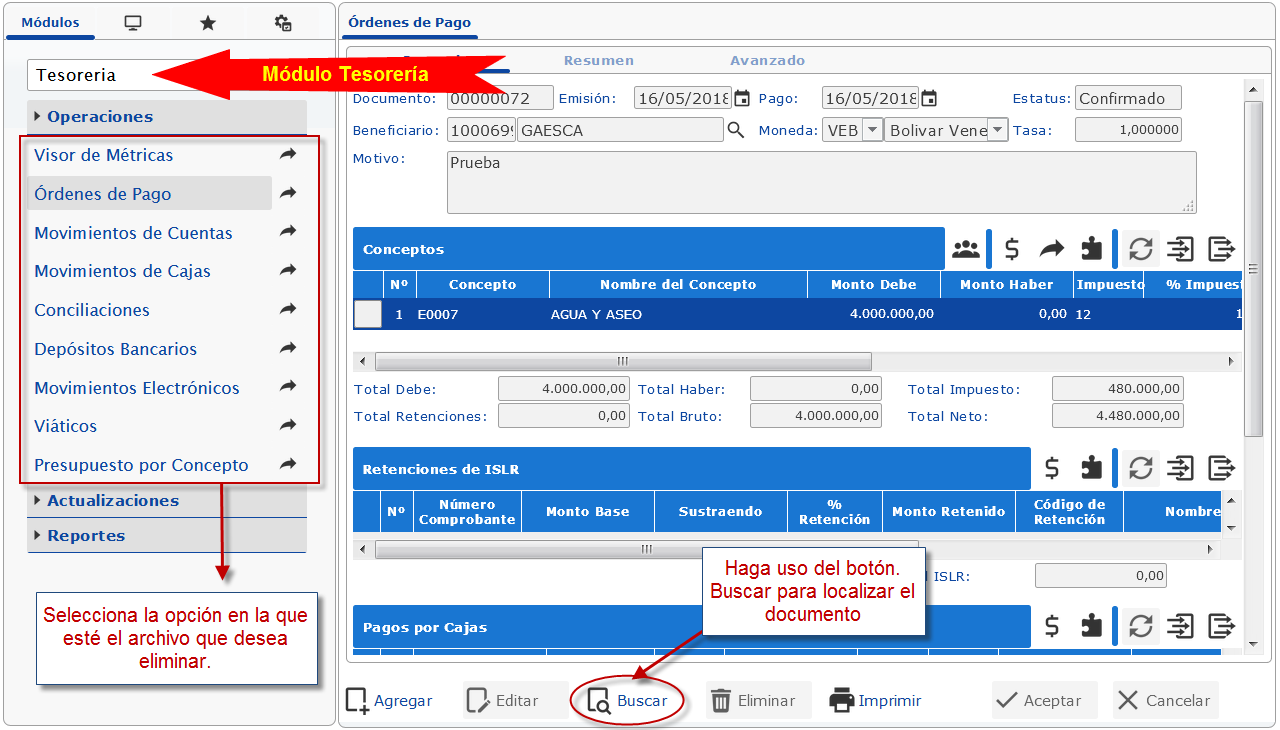Open the favorites star tab
The width and height of the screenshot is (1280, 730).
[x=207, y=23]
